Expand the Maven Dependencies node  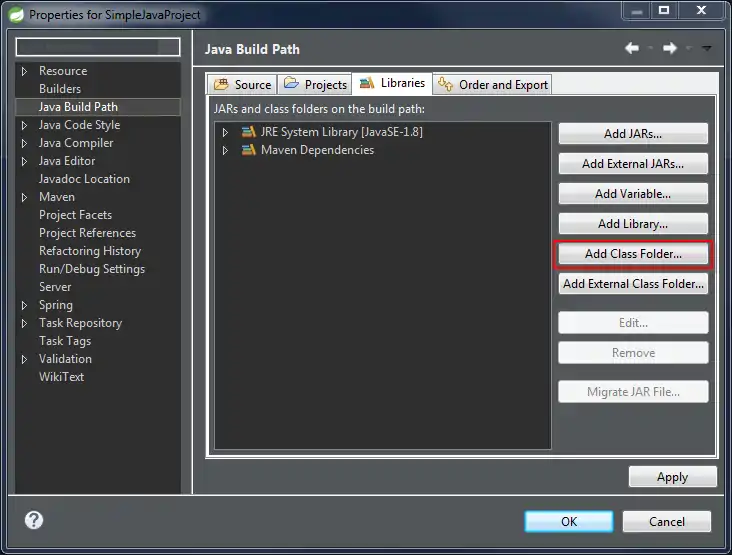point(226,150)
